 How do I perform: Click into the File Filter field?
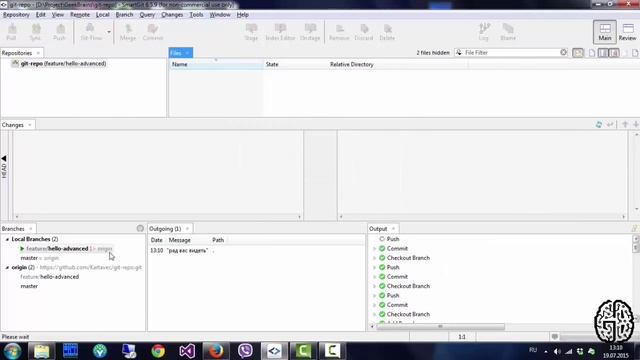pyautogui.click(x=510, y=53)
